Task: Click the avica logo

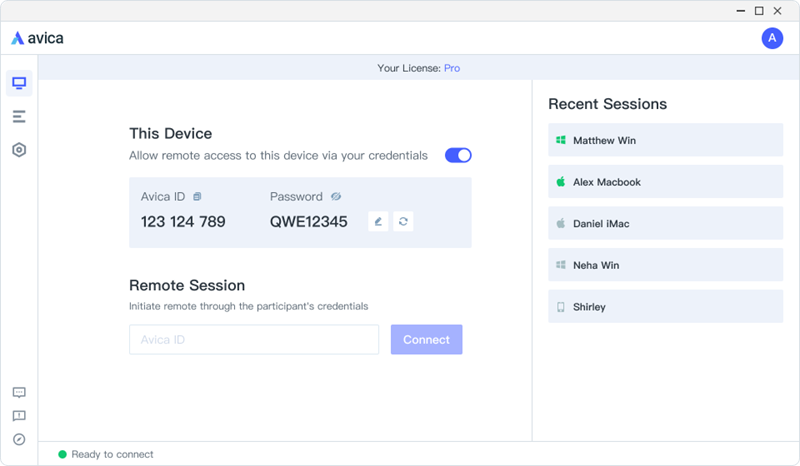Action: coord(38,38)
